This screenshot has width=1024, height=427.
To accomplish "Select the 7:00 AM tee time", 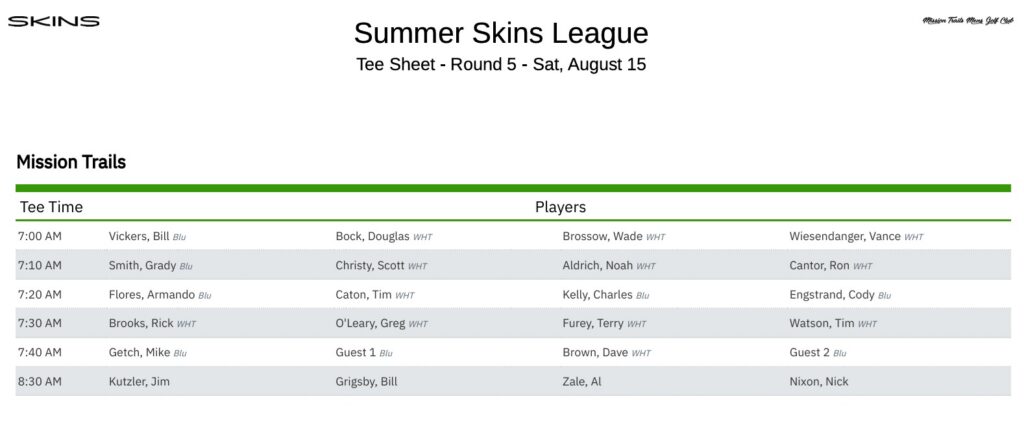I will point(40,236).
